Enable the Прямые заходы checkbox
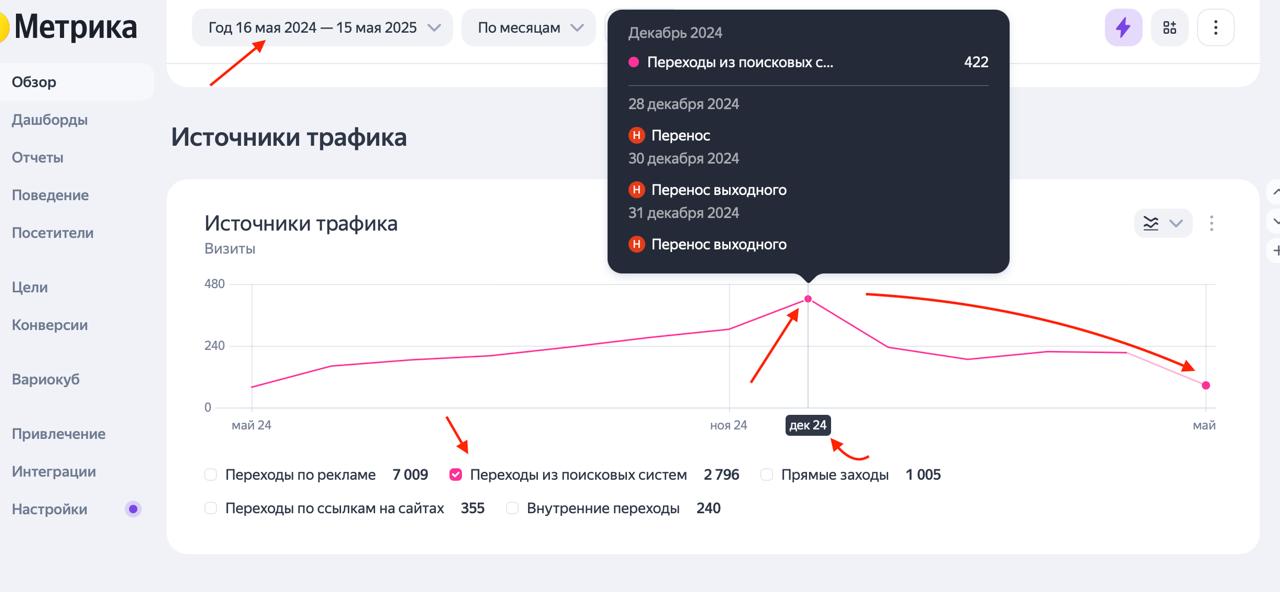 pos(765,474)
